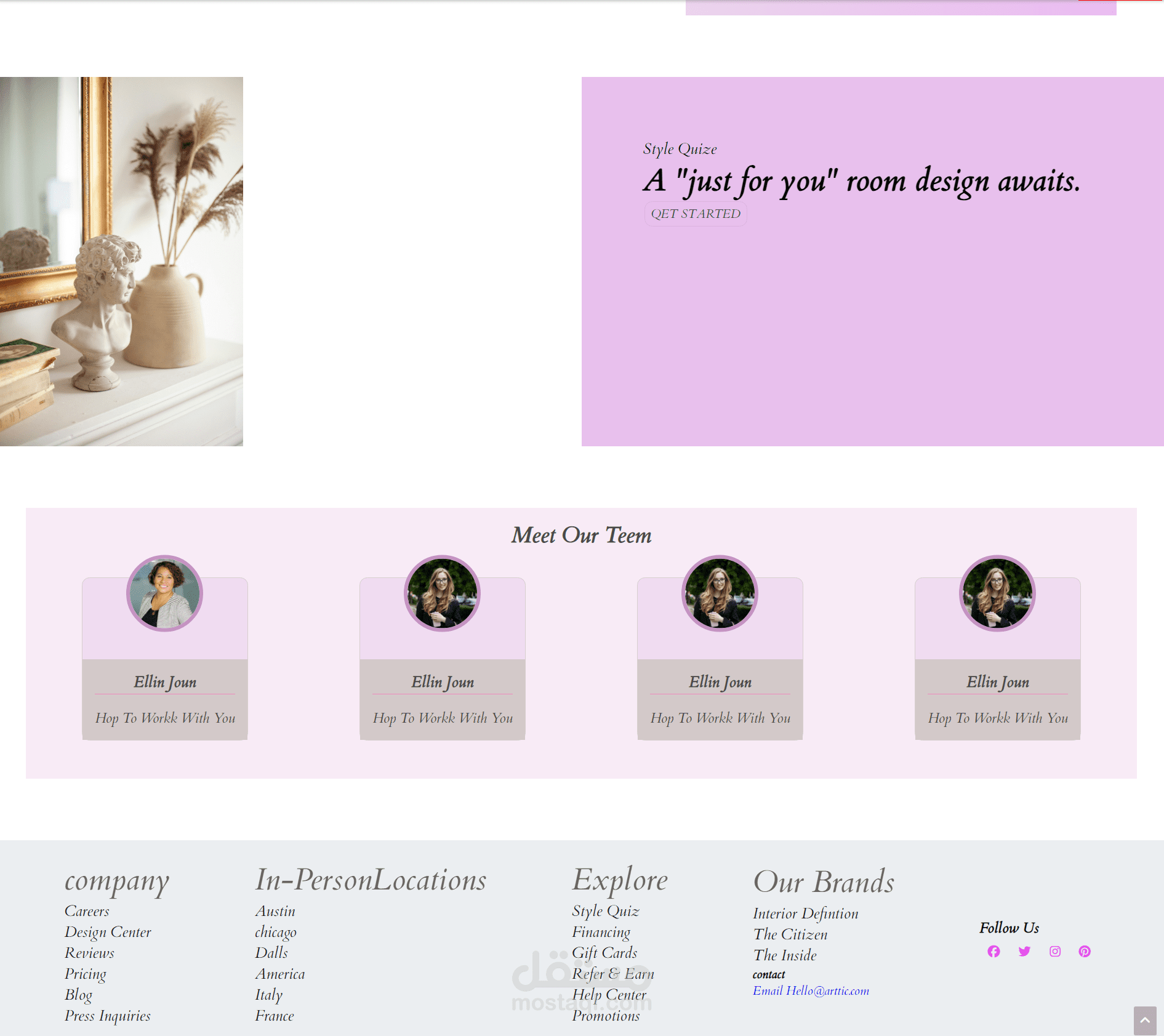Click the decor photo with bust statue
This screenshot has width=1164, height=1036.
pos(121,262)
